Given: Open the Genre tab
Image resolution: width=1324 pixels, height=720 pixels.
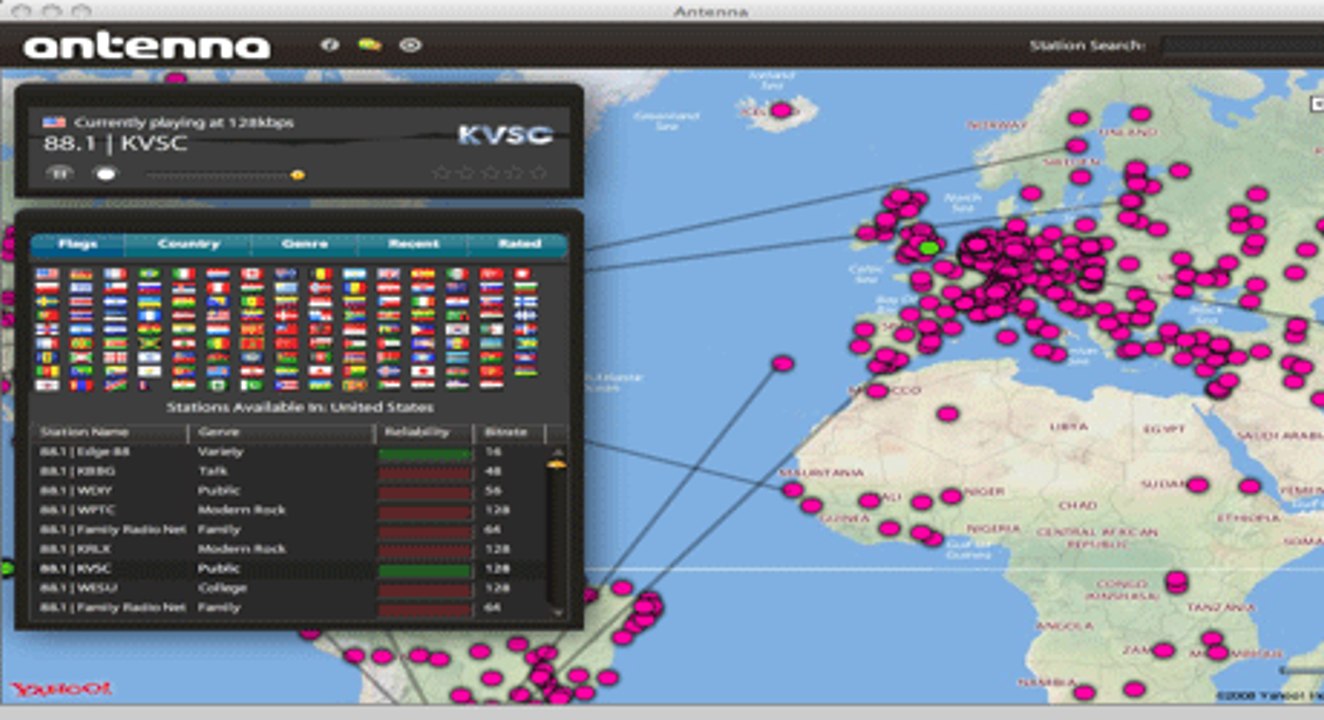Looking at the screenshot, I should tap(304, 244).
